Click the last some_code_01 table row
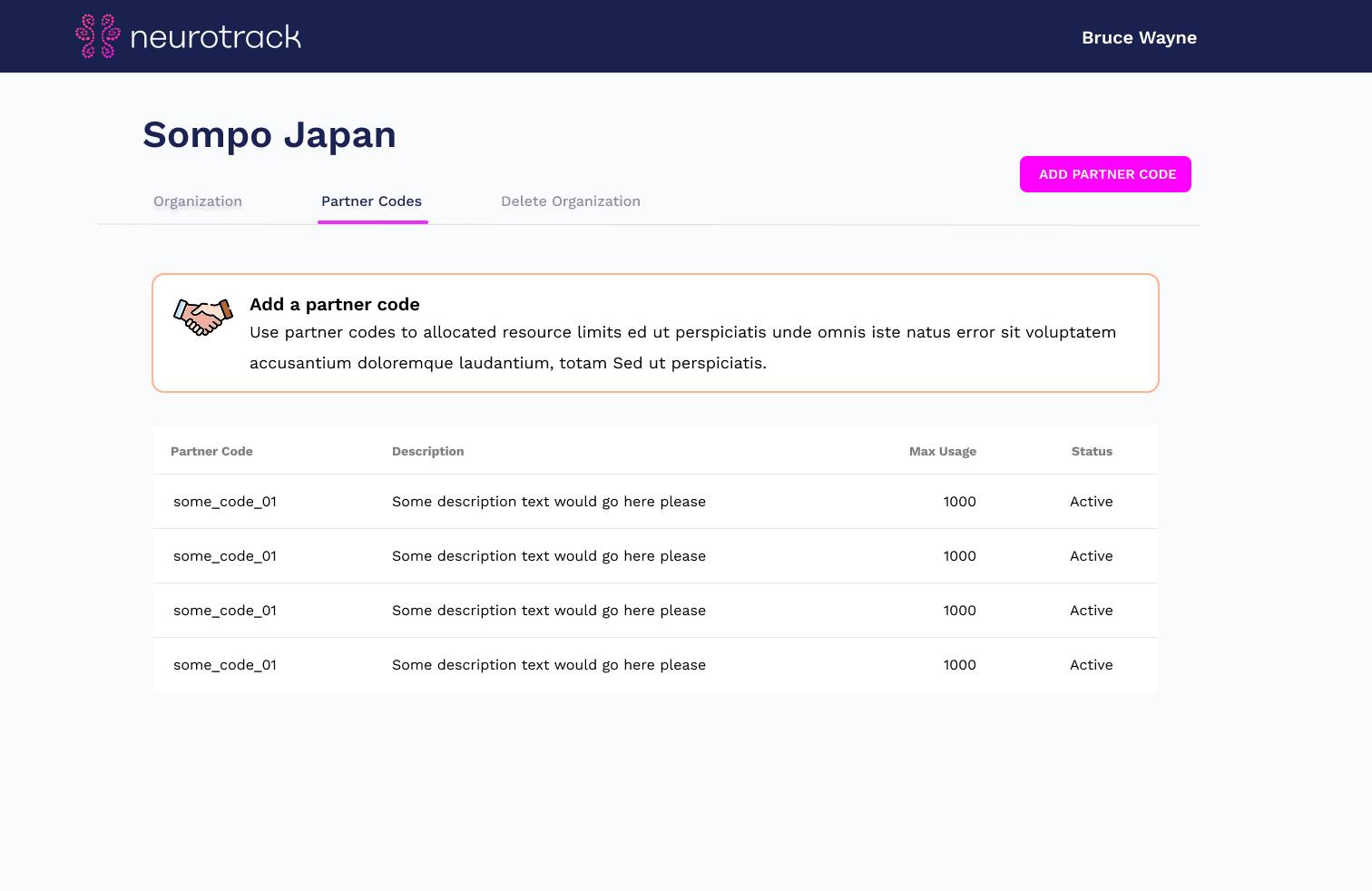The image size is (1372, 891). 224,664
